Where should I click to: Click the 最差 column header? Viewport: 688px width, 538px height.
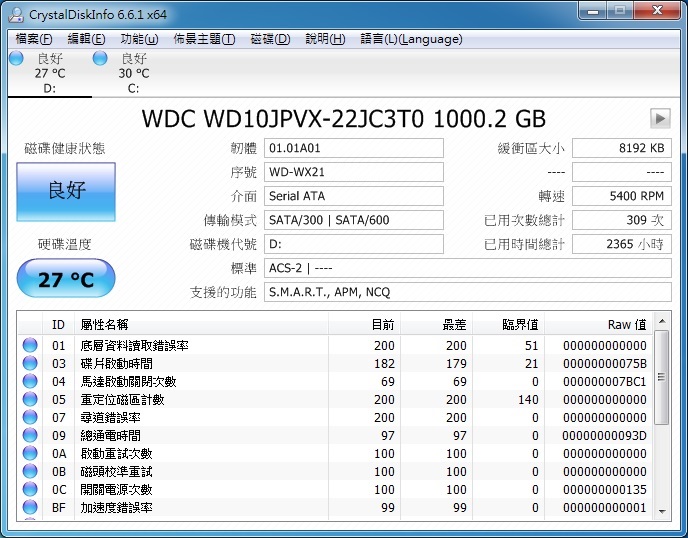(437, 324)
